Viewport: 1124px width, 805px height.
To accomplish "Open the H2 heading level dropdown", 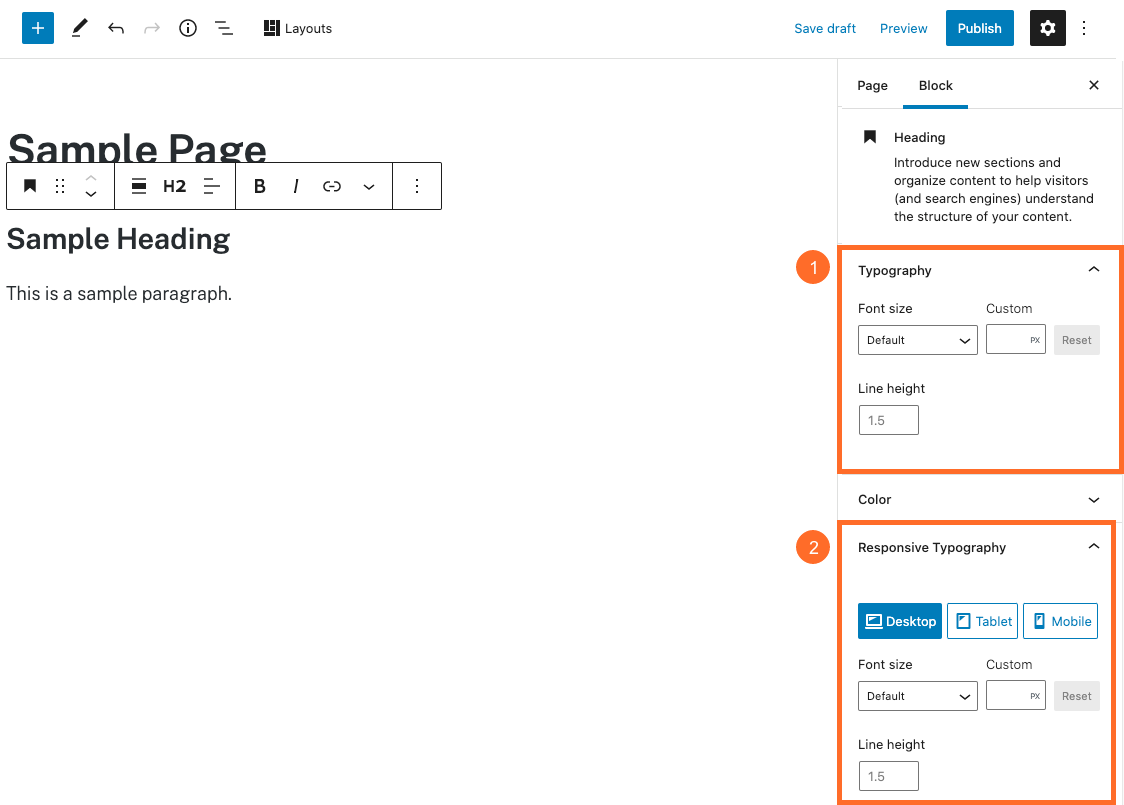I will coord(174,186).
